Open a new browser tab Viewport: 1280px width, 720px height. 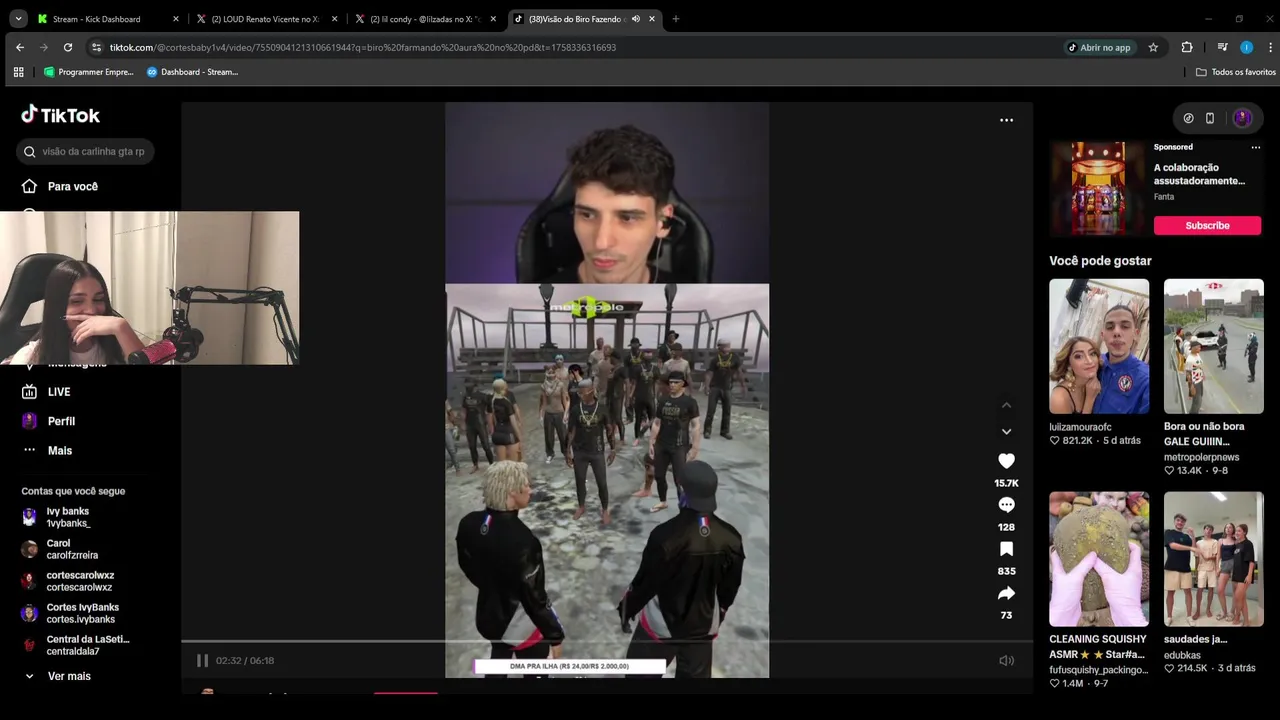tap(675, 19)
